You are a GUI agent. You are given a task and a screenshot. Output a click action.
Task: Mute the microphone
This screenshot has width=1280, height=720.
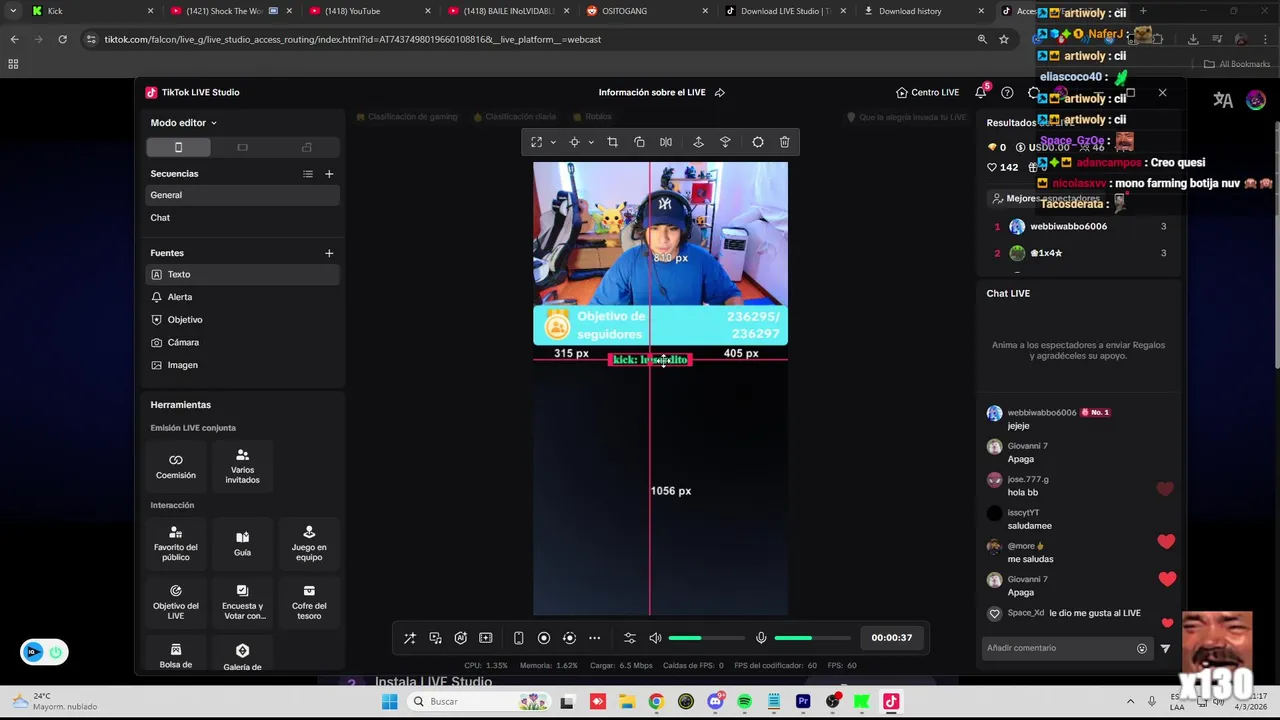761,638
